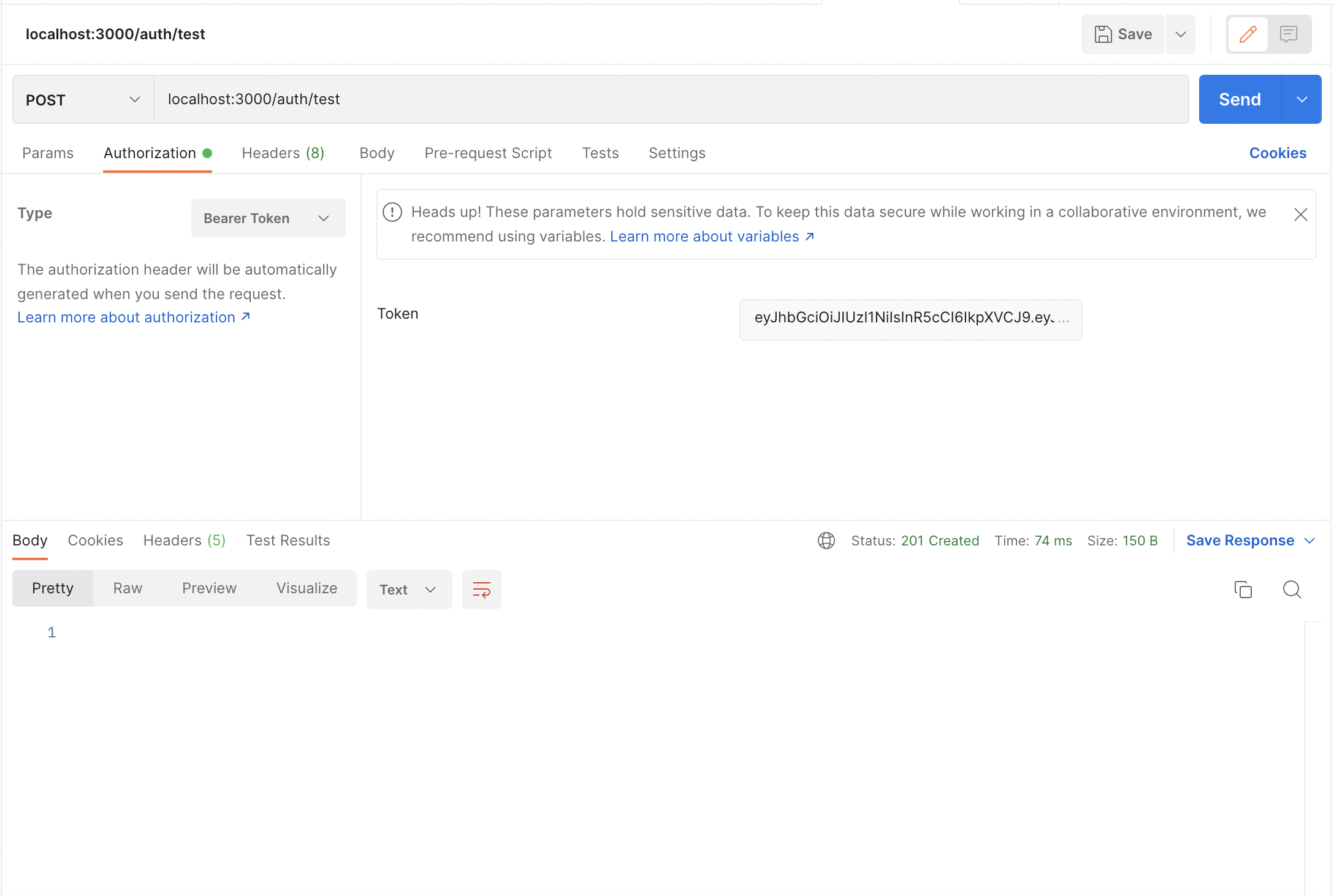Expand the Send button options arrow
1334x896 pixels.
point(1302,100)
